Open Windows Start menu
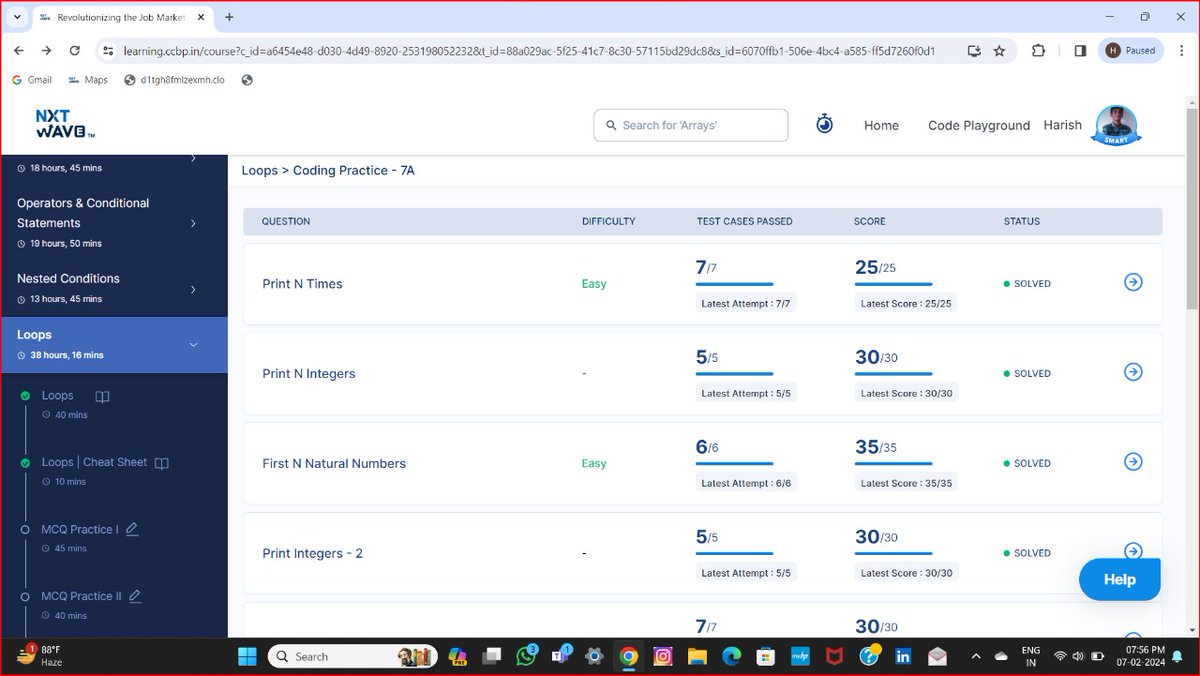This screenshot has width=1200, height=676. pyautogui.click(x=246, y=657)
